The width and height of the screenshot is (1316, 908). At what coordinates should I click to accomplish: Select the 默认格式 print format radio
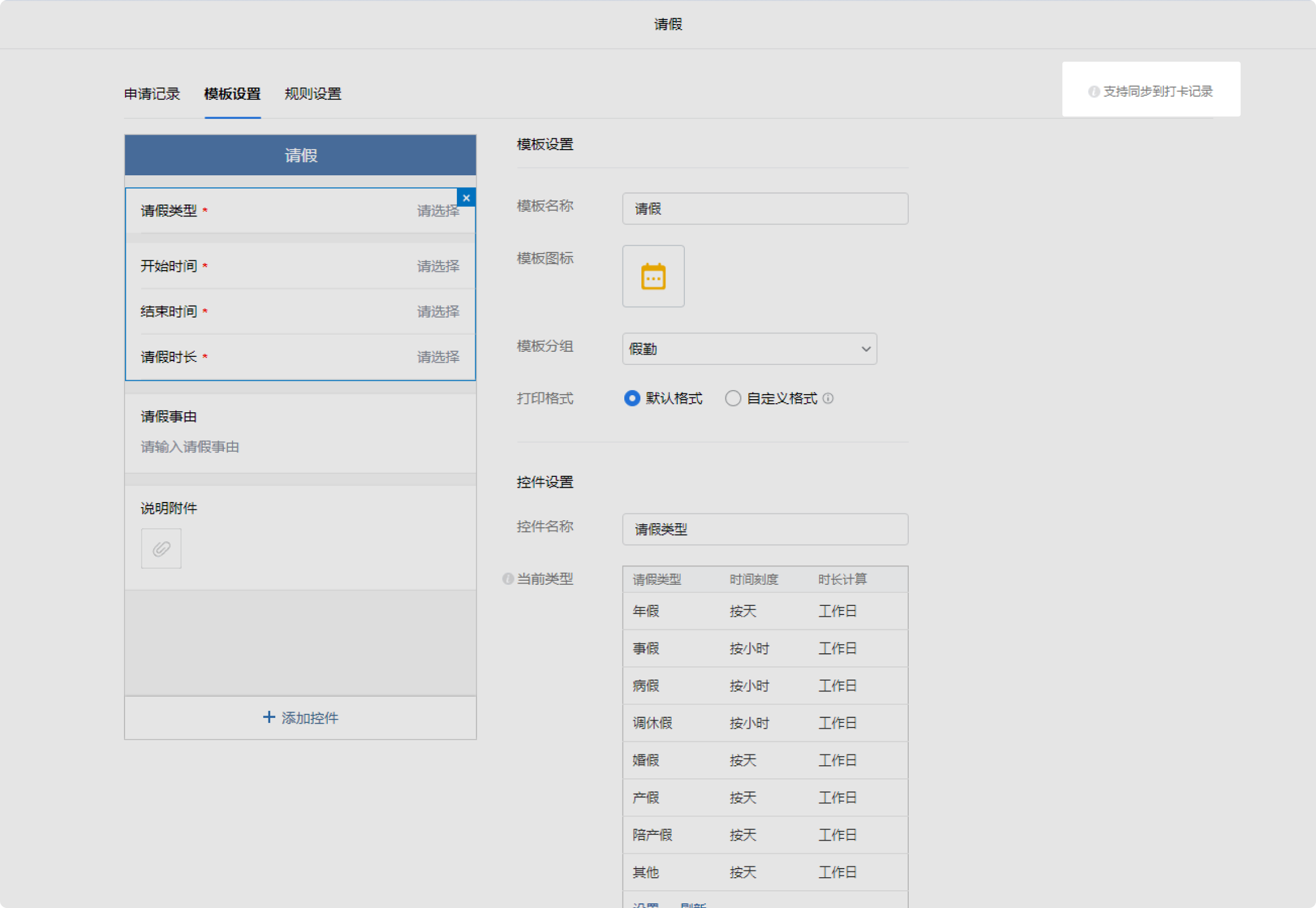632,399
